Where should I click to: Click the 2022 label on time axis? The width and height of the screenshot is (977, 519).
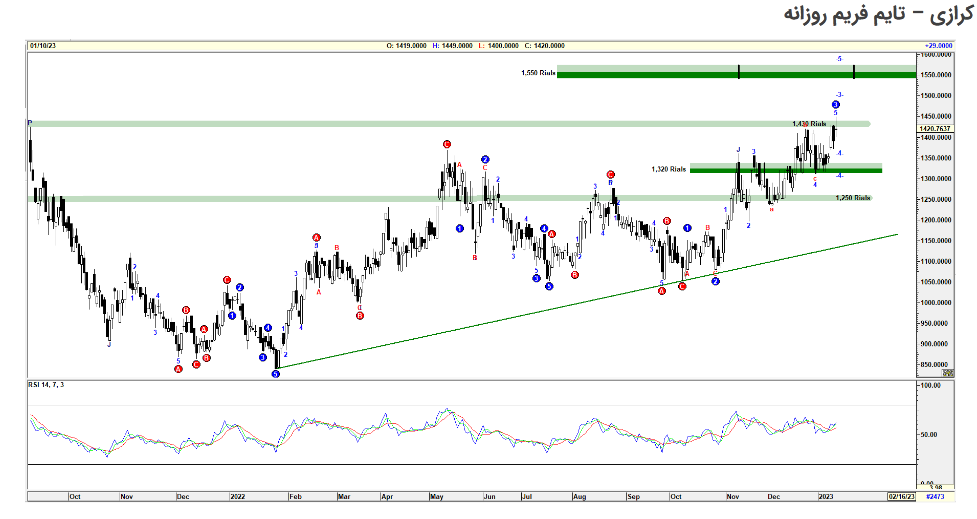coord(237,495)
